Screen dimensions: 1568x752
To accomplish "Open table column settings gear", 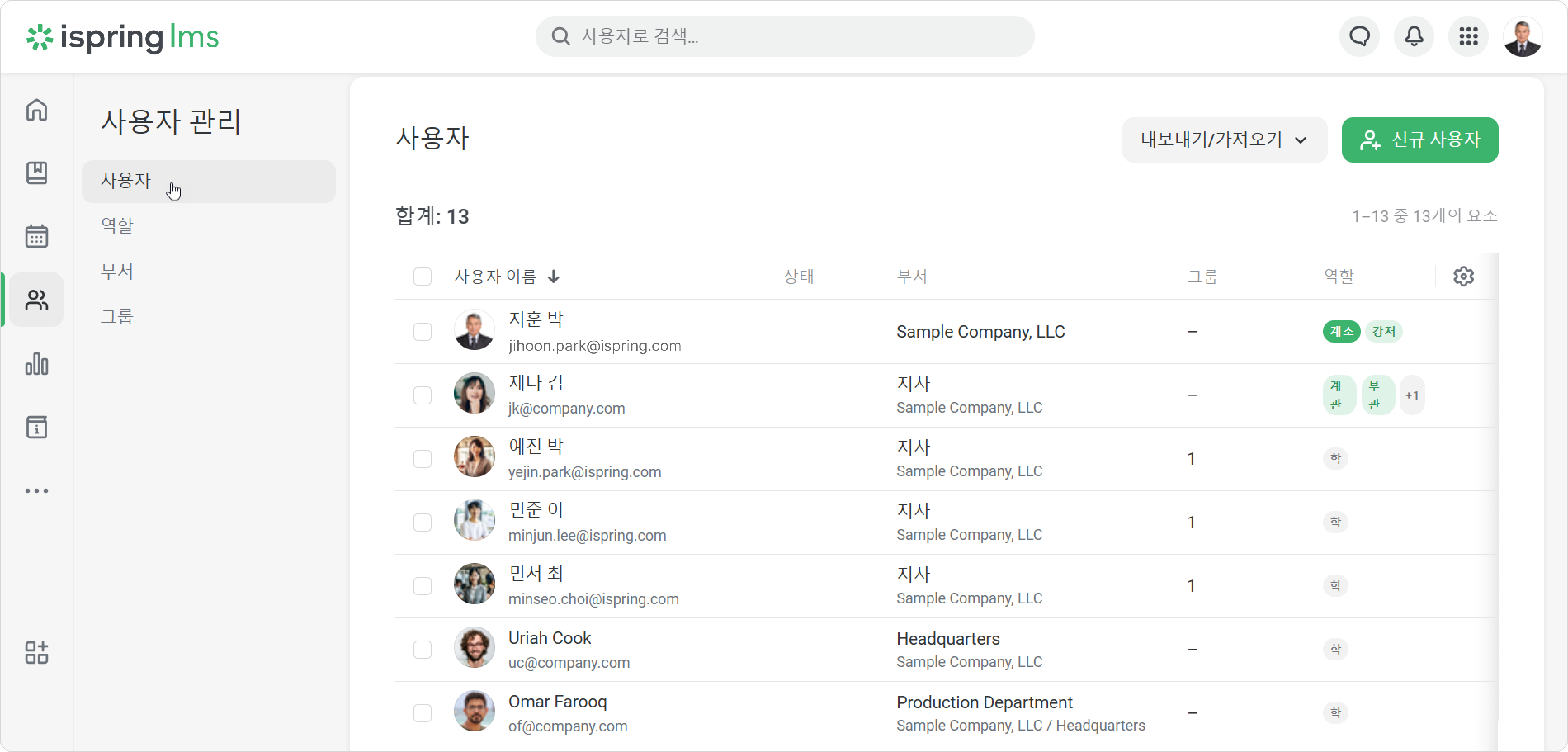I will pyautogui.click(x=1464, y=277).
